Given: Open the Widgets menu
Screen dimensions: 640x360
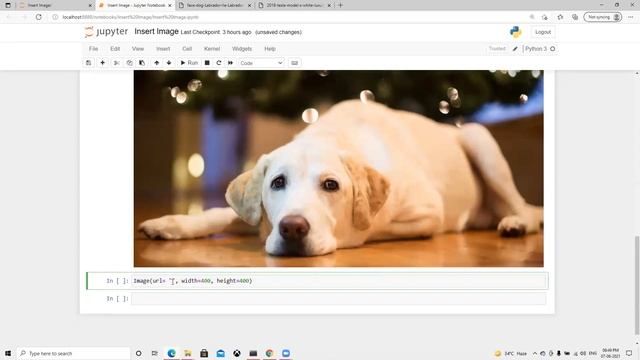Looking at the screenshot, I should [242, 49].
